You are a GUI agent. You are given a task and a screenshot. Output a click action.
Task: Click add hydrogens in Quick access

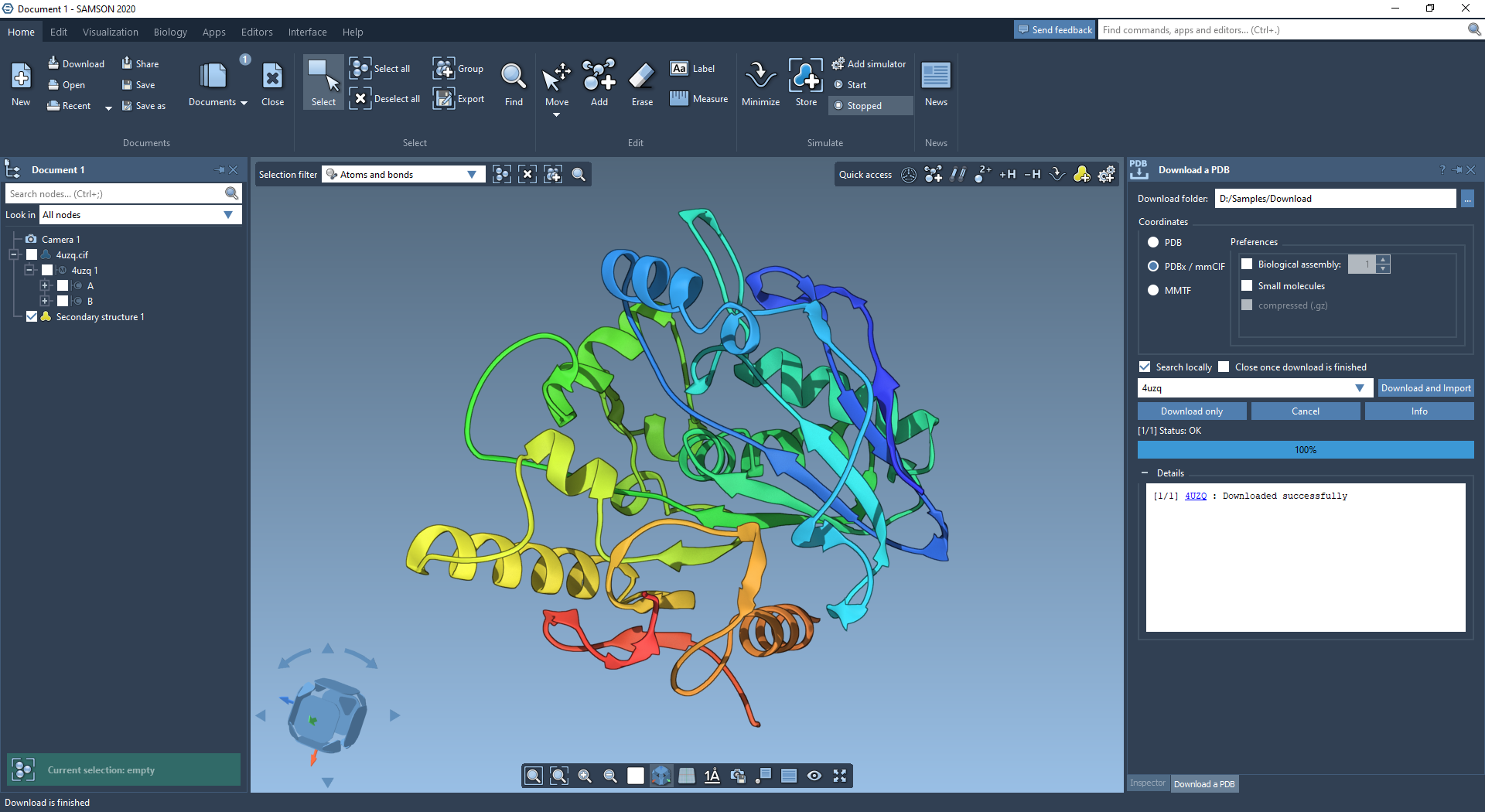pyautogui.click(x=1007, y=175)
